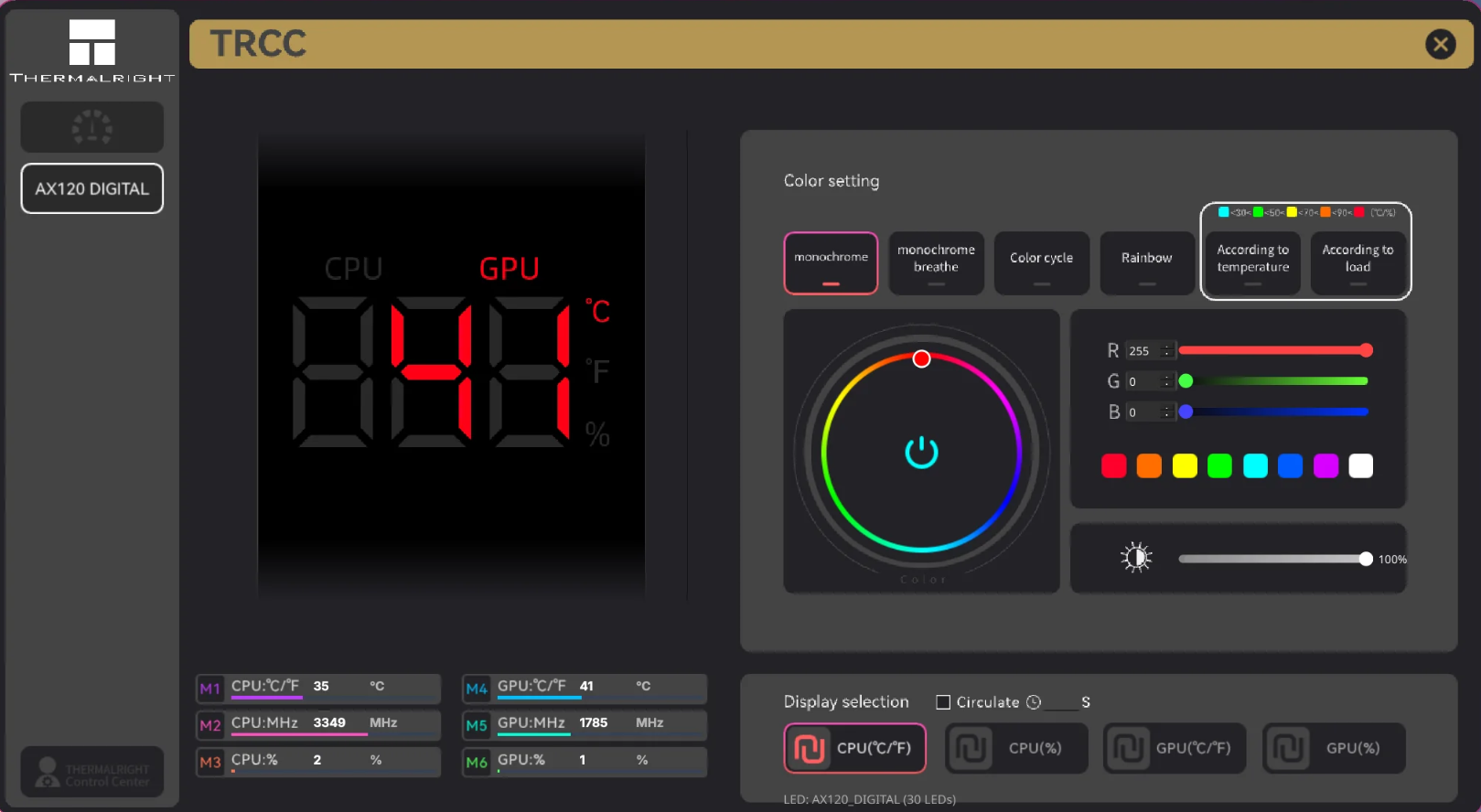Select CPU(%) display option
This screenshot has width=1481, height=812.
1015,748
